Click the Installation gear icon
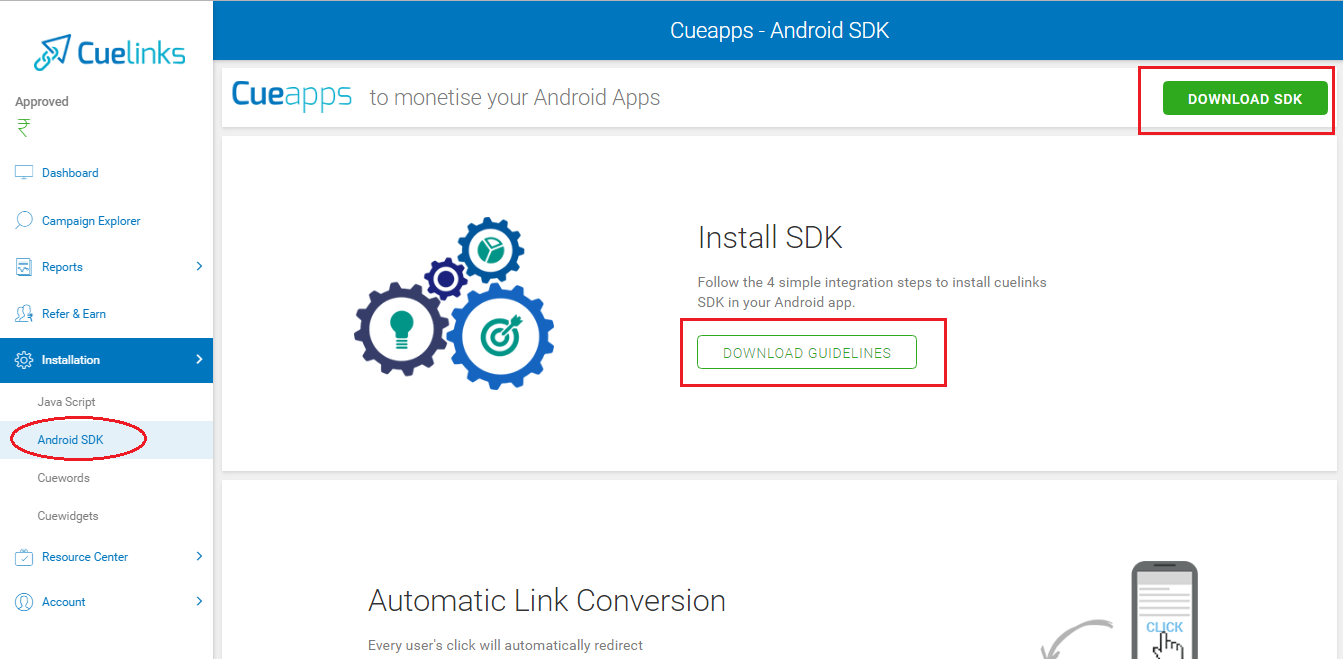This screenshot has height=659, width=1343. (x=24, y=360)
